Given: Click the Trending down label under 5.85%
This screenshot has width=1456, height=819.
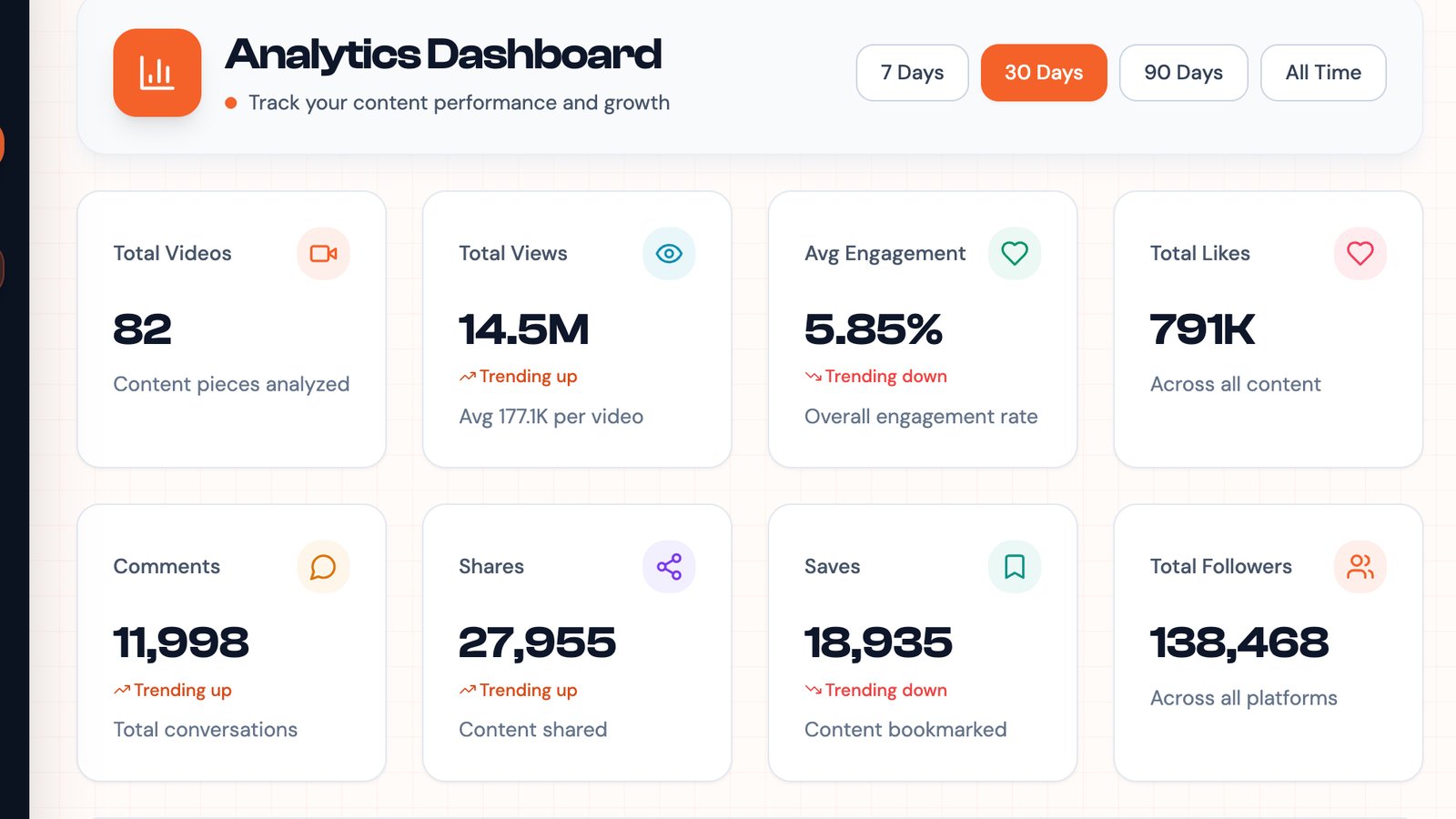Looking at the screenshot, I should pyautogui.click(x=885, y=377).
